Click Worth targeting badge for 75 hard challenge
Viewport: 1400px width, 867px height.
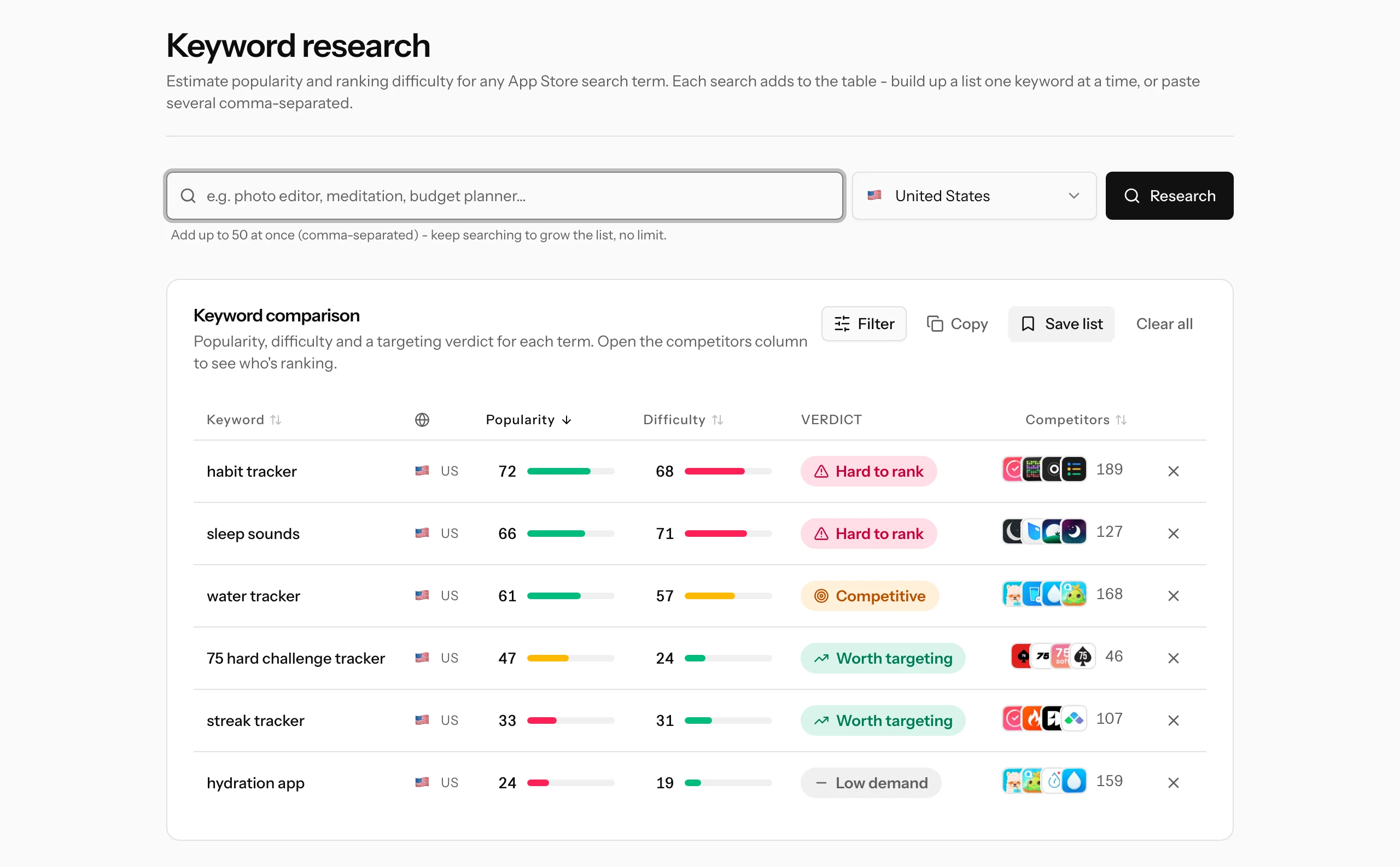point(883,658)
